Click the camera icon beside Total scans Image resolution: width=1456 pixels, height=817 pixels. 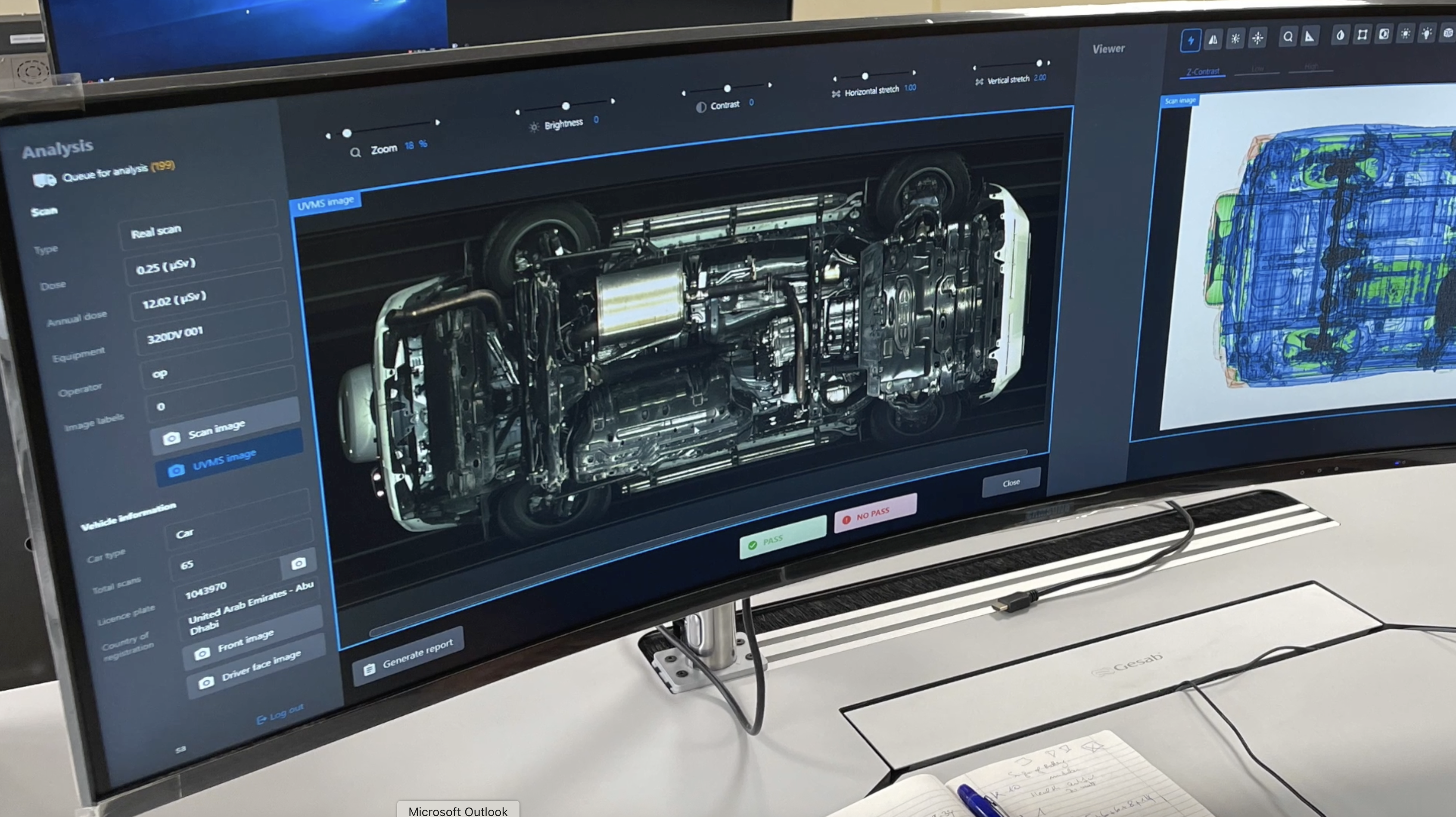tap(299, 563)
